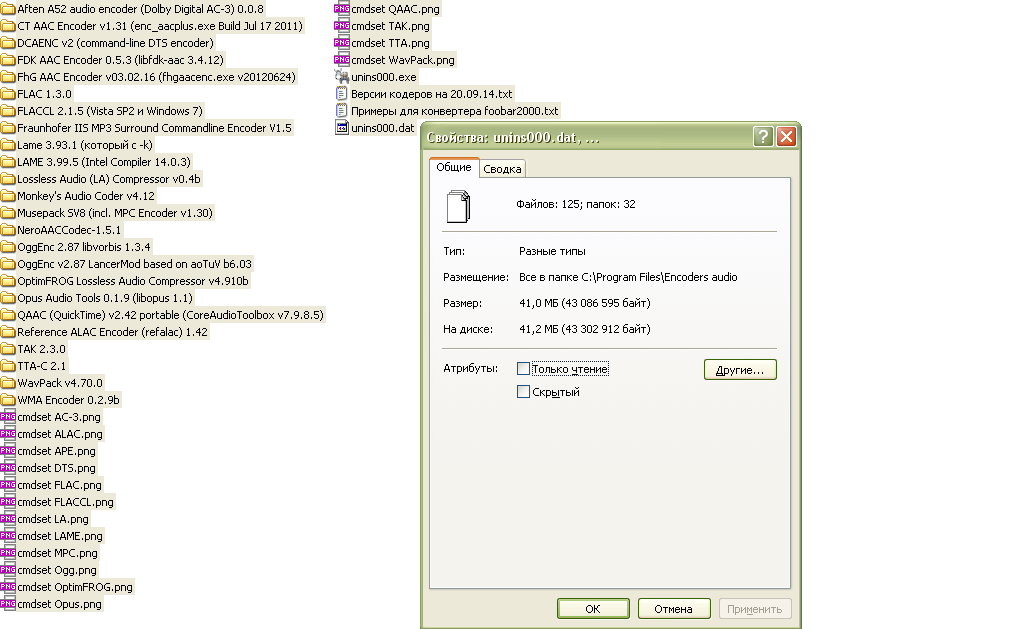
Task: Select the NeroAACCodec-1.5.1 folder icon
Action: 8,230
